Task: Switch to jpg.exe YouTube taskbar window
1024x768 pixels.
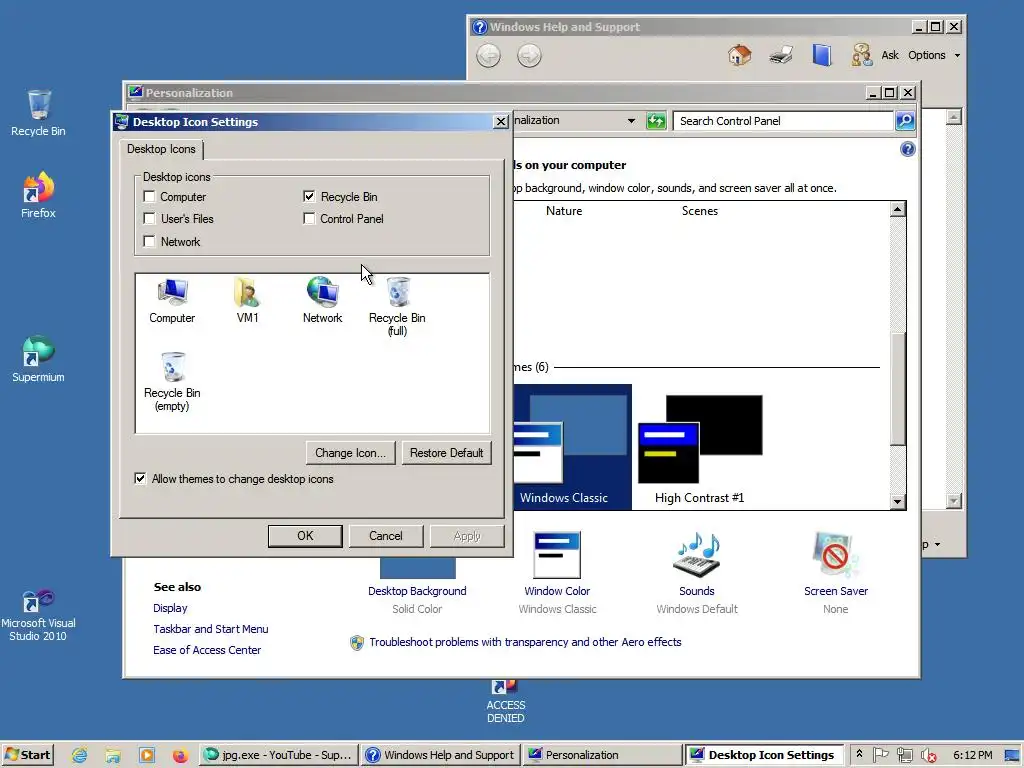Action: click(x=279, y=755)
